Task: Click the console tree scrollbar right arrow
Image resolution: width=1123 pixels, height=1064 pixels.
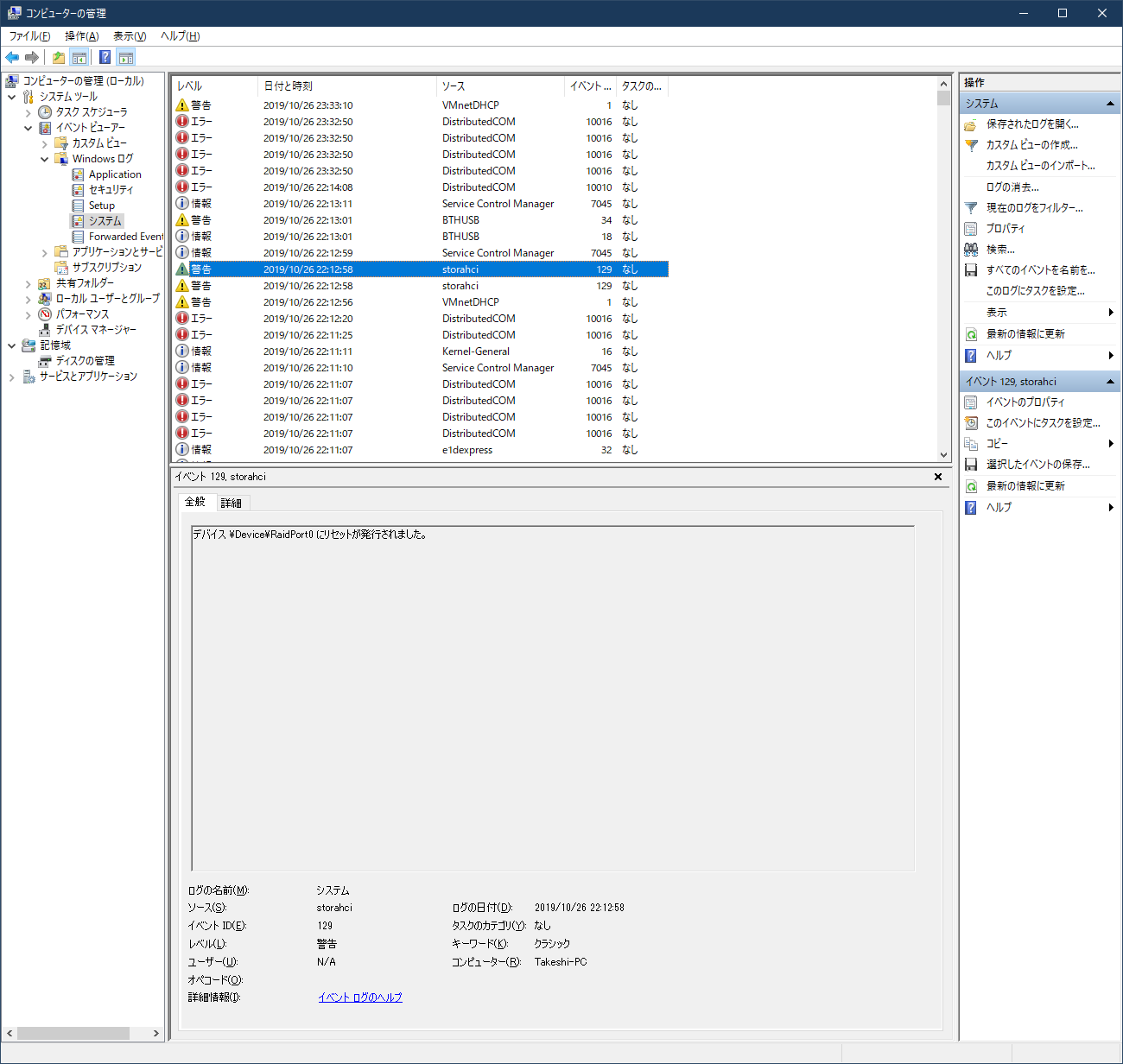Action: pos(156,1033)
